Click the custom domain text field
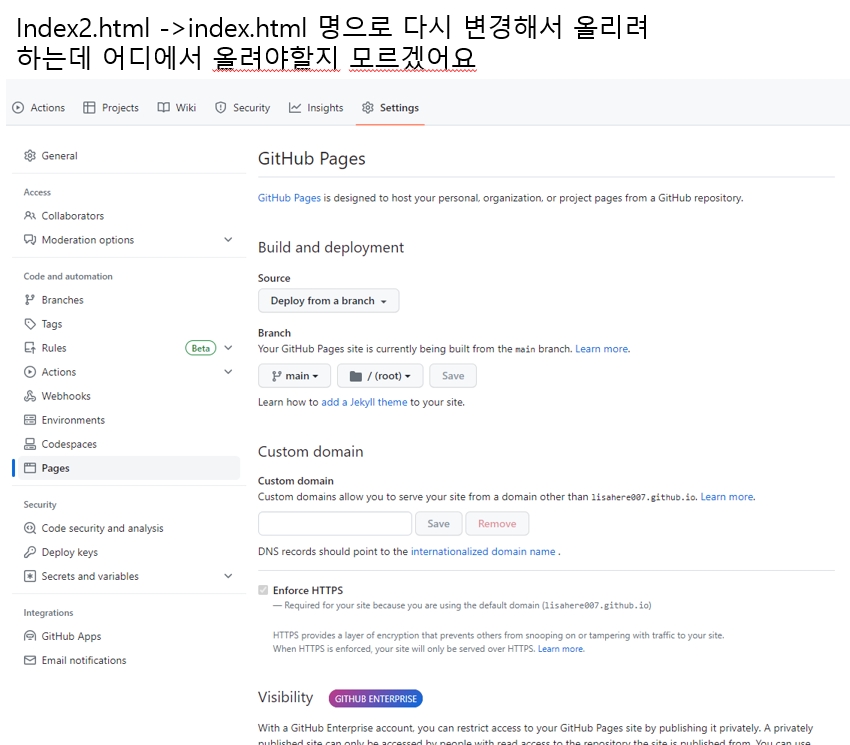 [335, 524]
